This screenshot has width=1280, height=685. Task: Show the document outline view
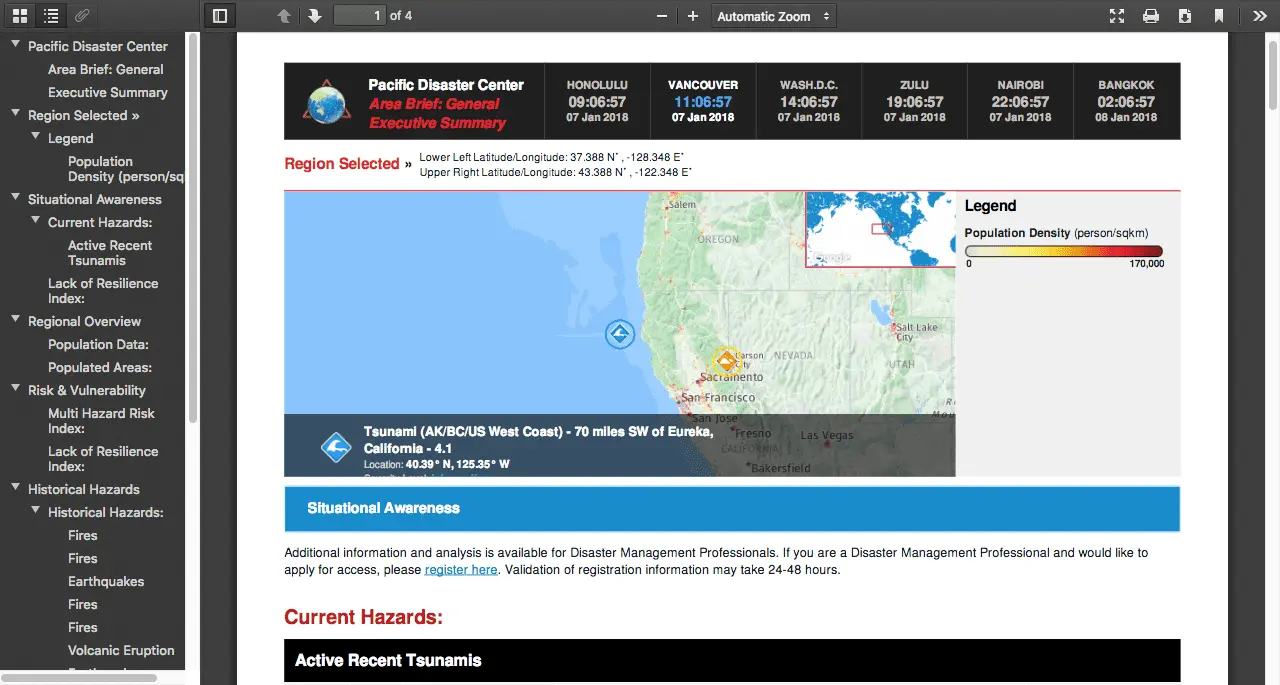click(x=51, y=16)
